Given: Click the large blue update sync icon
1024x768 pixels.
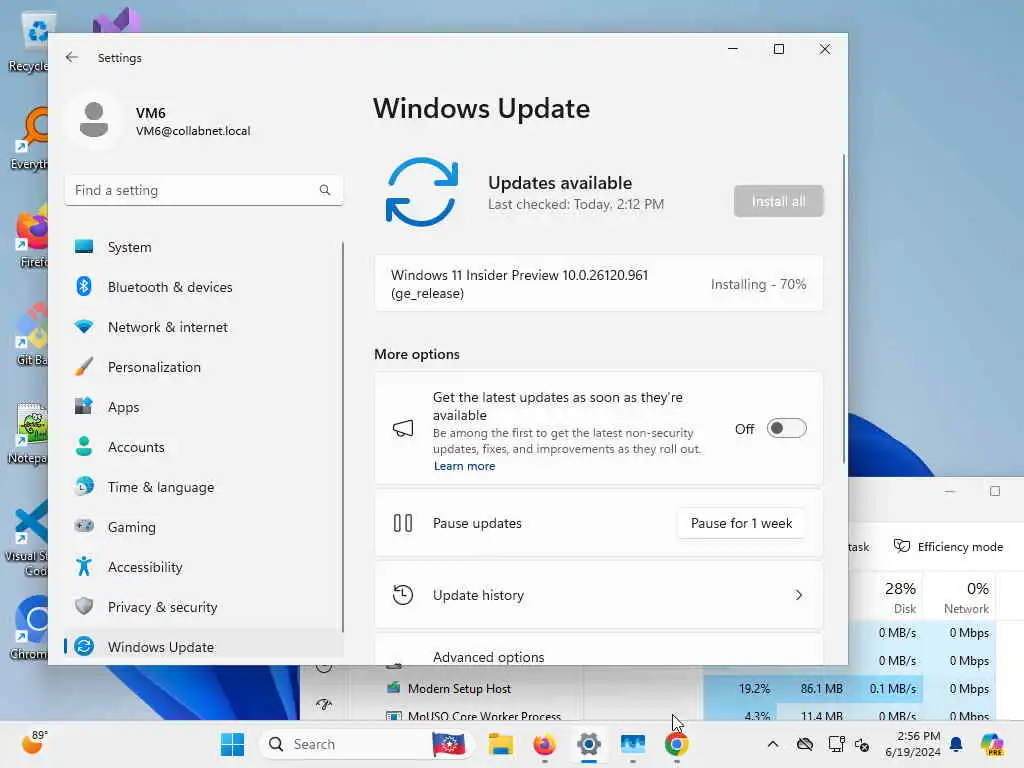Looking at the screenshot, I should click(422, 192).
